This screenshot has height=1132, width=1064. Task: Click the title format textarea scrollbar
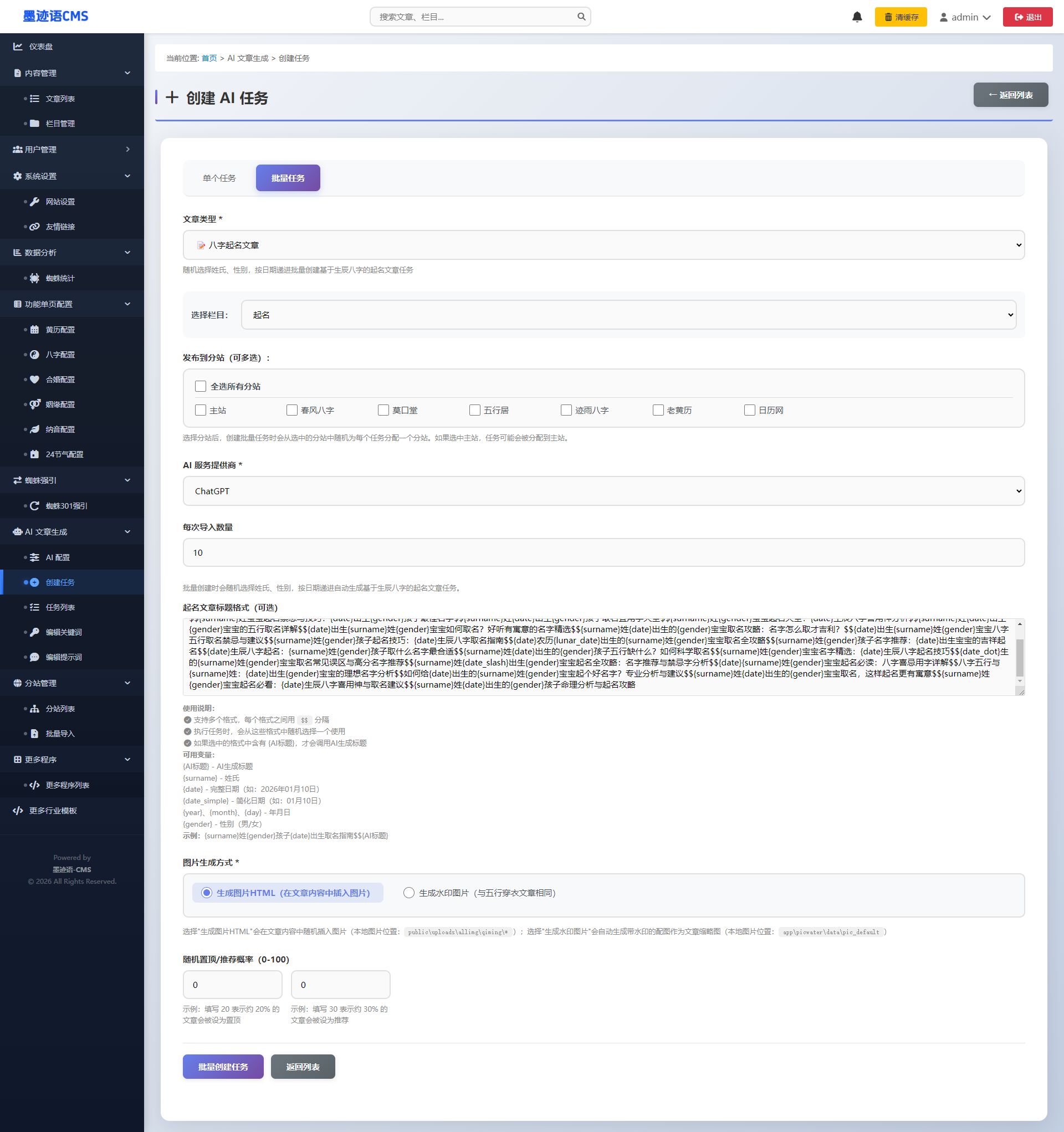pos(1019,658)
